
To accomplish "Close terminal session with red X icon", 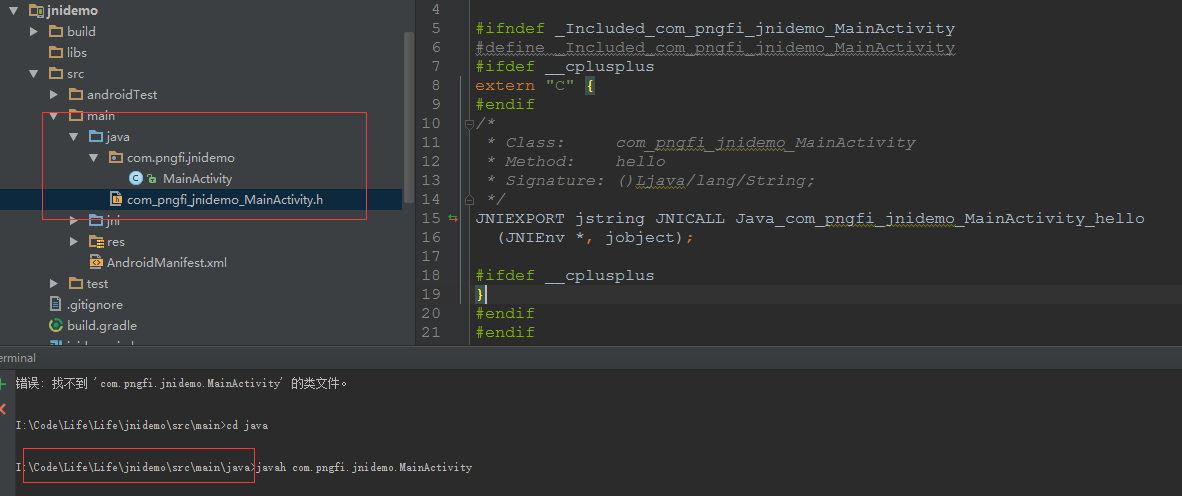I will coord(4,409).
